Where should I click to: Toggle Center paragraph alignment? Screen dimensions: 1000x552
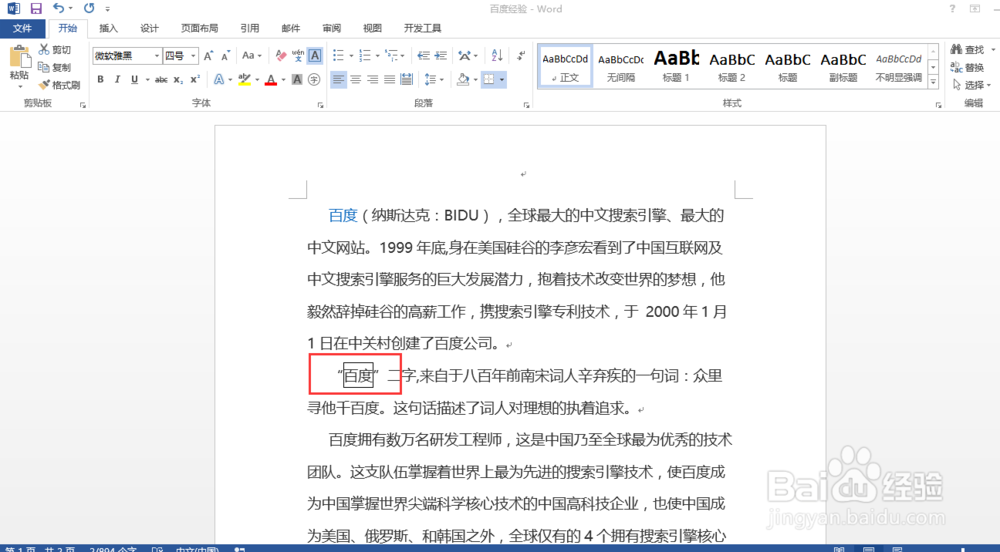coord(355,80)
